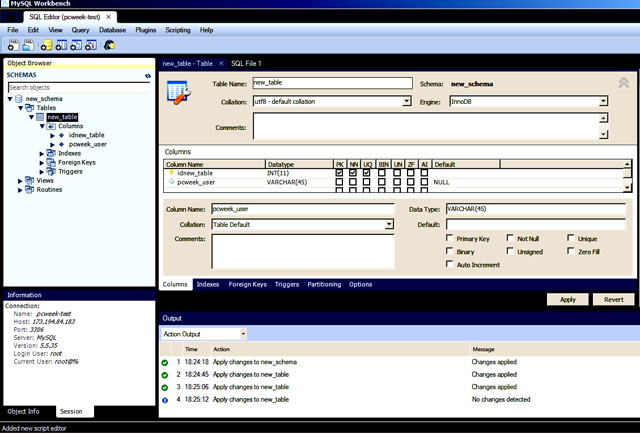Click the Table Name input field

(x=332, y=83)
